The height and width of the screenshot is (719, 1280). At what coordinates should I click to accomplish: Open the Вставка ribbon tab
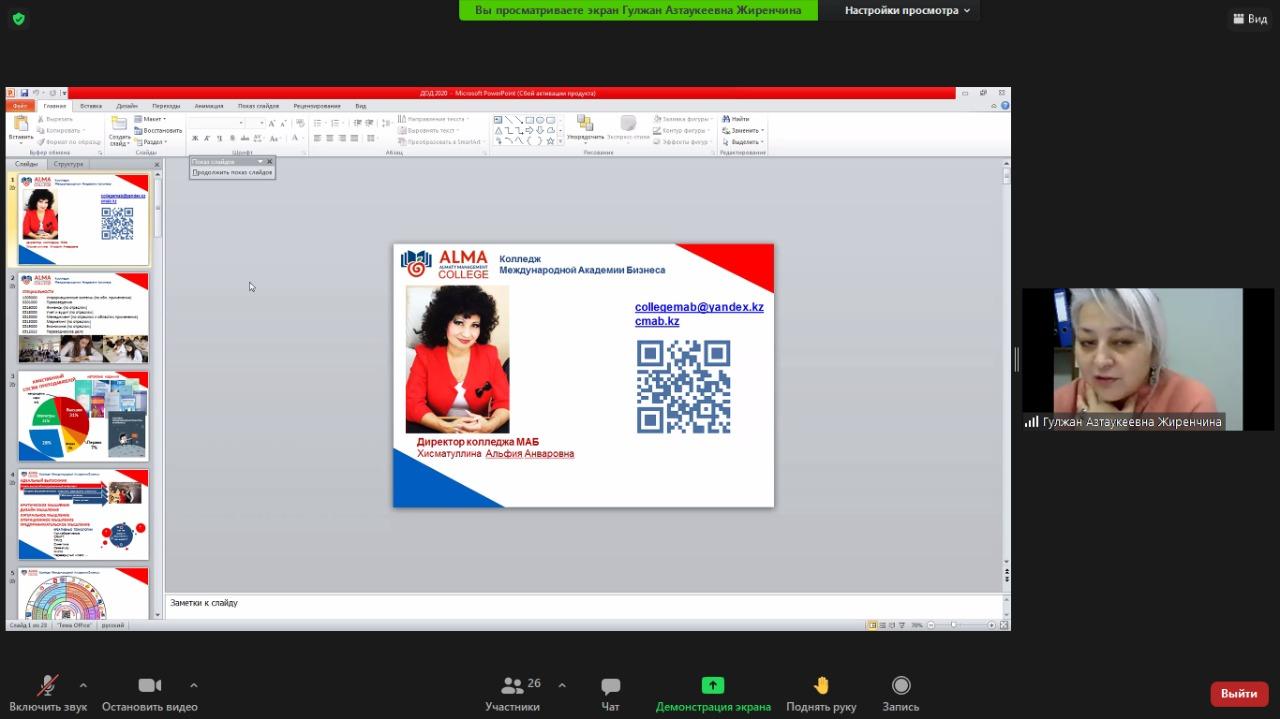click(x=91, y=106)
